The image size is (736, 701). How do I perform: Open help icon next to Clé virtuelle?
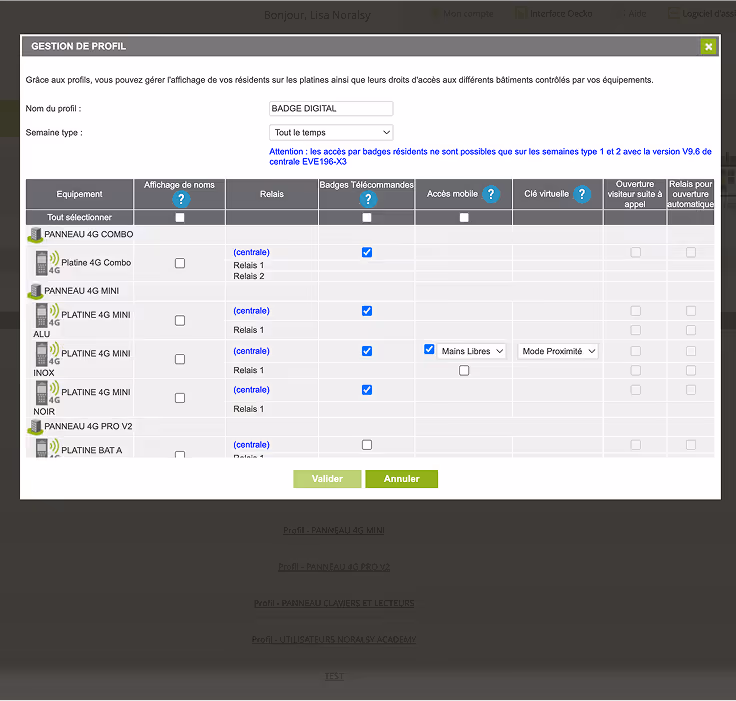coord(582,194)
